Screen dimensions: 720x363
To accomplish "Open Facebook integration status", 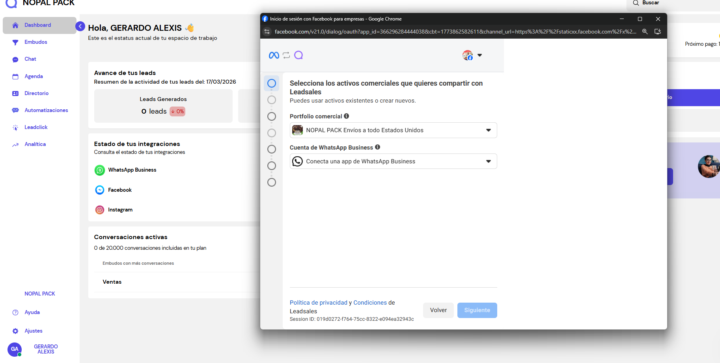I will (120, 190).
